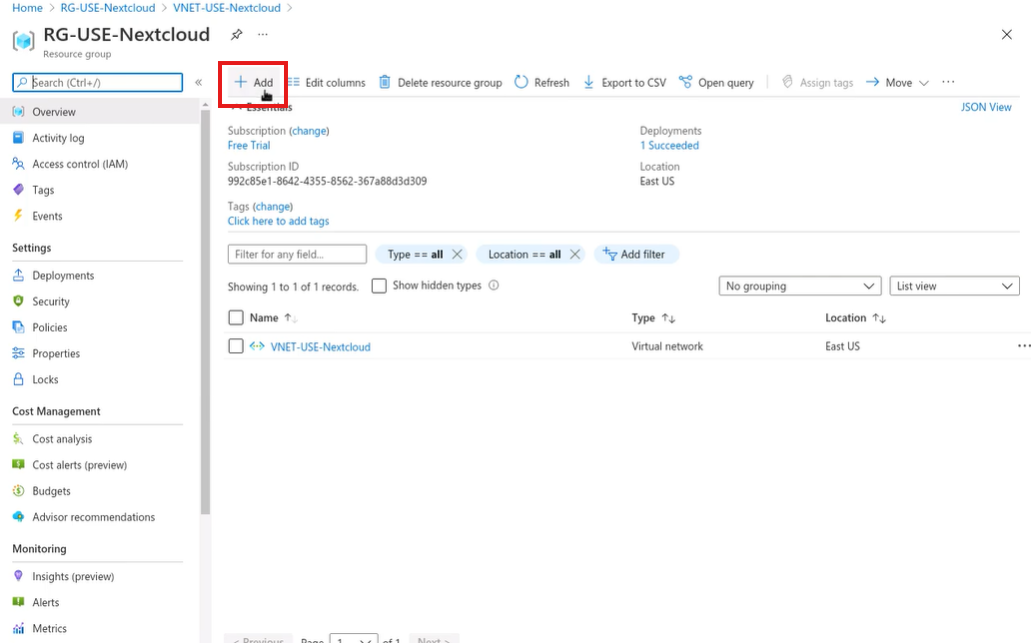Open the VNET-USE-Nextcloud resource link
Image resolution: width=1031 pixels, height=643 pixels.
[x=320, y=346]
